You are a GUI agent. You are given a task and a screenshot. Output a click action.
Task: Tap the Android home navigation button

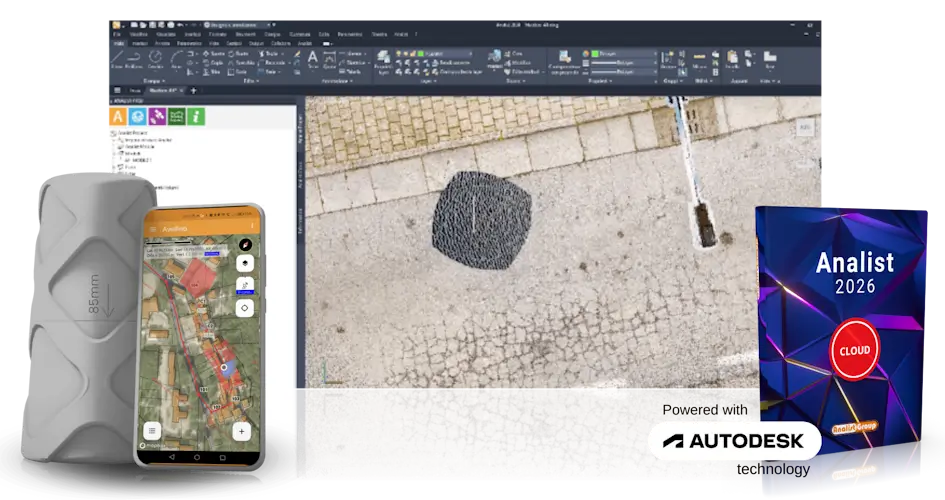click(x=197, y=458)
